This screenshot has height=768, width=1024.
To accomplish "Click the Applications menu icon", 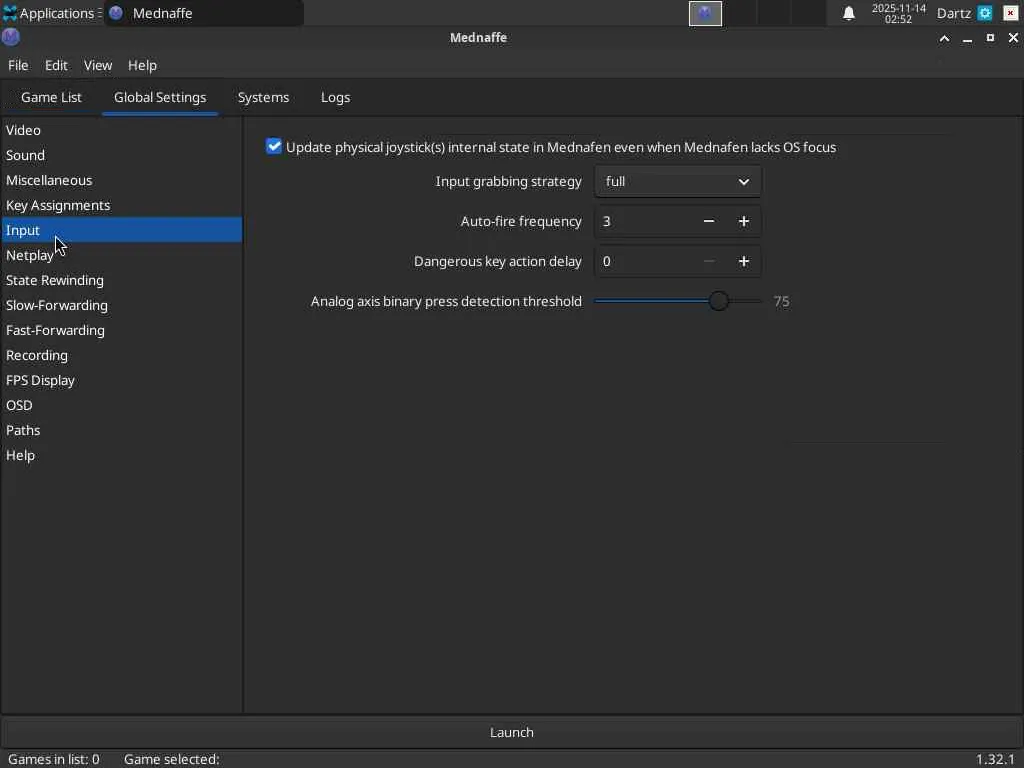I will 10,13.
